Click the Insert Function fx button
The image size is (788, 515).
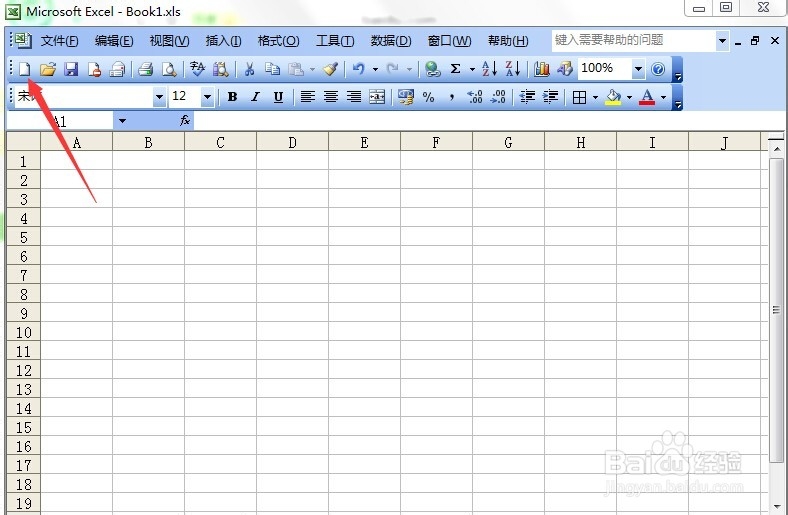(185, 121)
